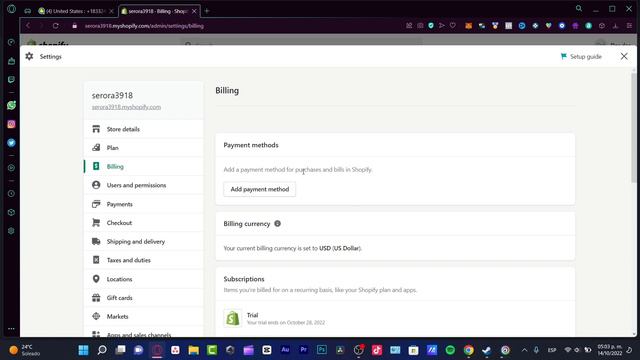This screenshot has height=360, width=640.
Task: Open a new browser tab
Action: click(x=207, y=11)
